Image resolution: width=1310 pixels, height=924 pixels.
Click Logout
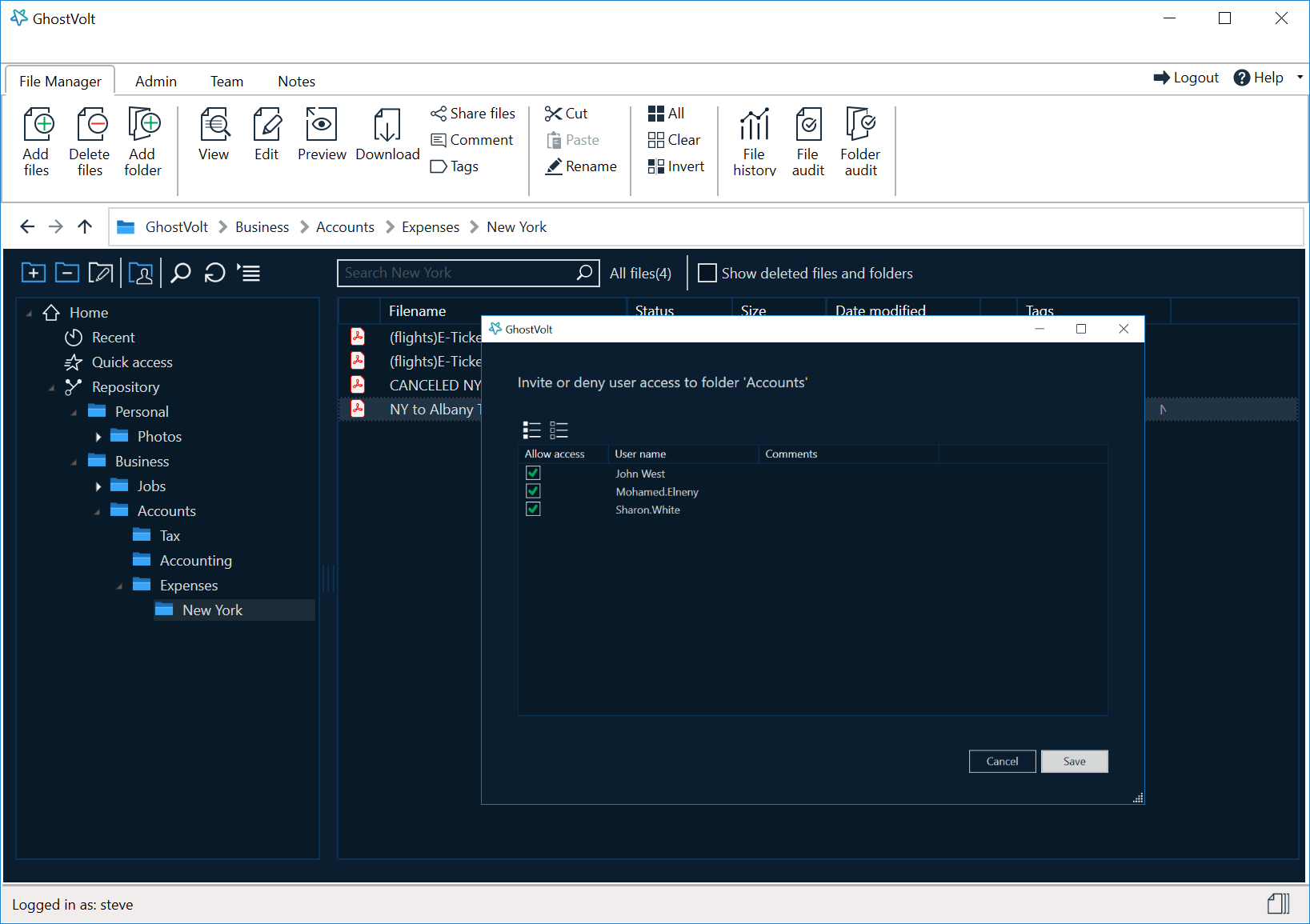point(1186,78)
